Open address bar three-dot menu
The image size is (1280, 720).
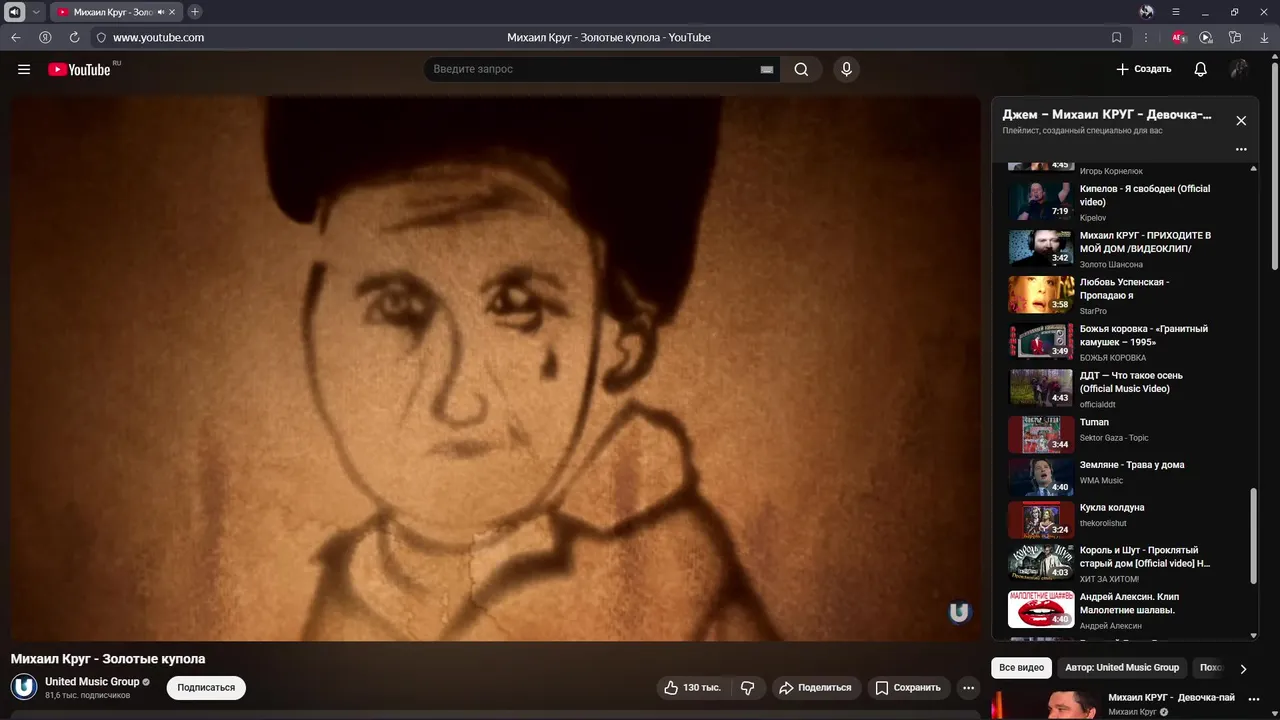pyautogui.click(x=1146, y=37)
